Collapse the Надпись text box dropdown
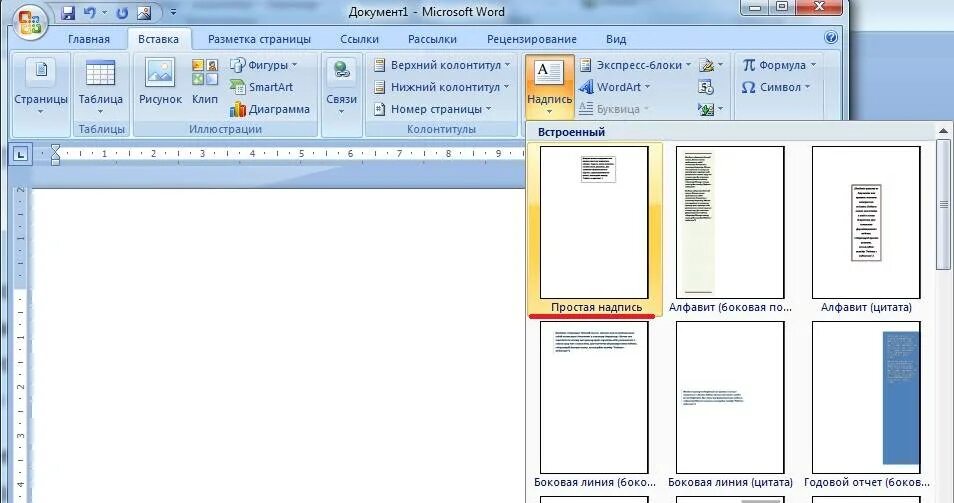The height and width of the screenshot is (503, 954). point(549,88)
